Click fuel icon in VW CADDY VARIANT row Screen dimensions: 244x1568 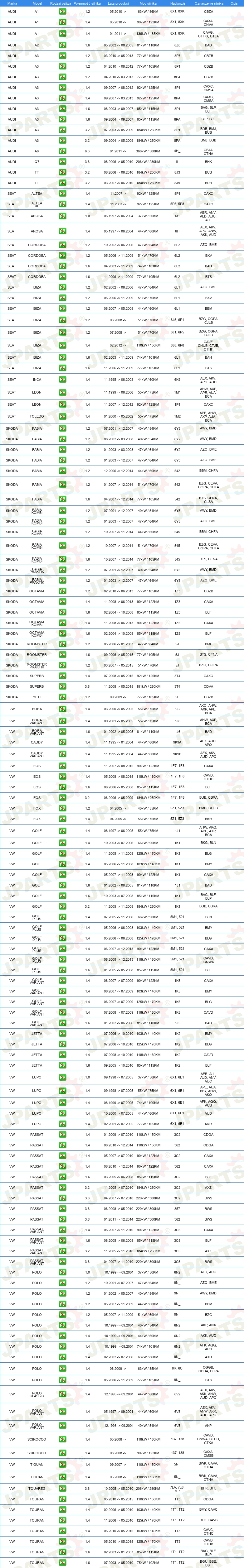coord(62,754)
